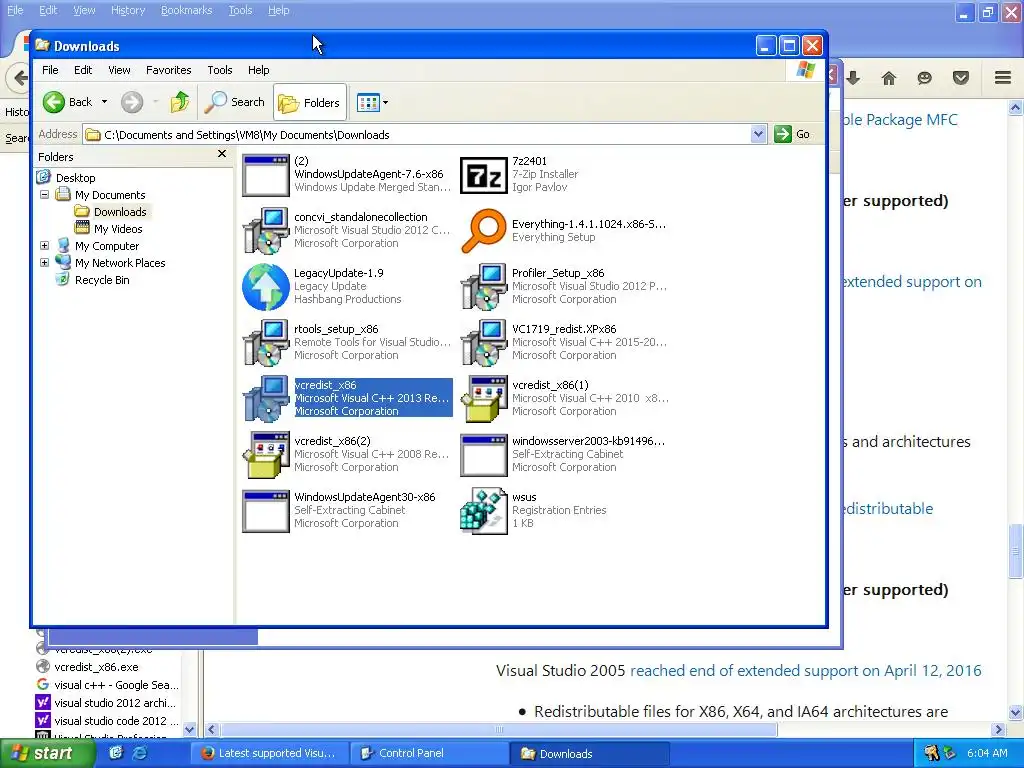Select the WindowsUpdateAgent30-x86 icon
This screenshot has height=768, width=1024.
[x=265, y=511]
